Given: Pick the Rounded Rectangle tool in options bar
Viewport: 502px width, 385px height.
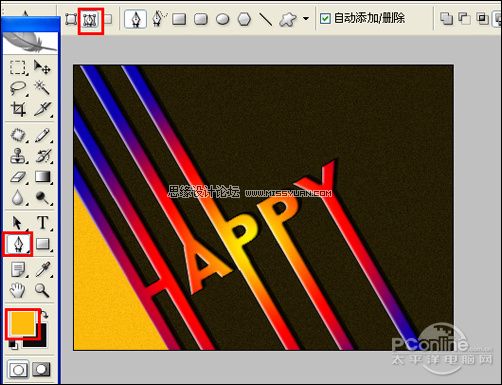Looking at the screenshot, I should click(x=201, y=19).
